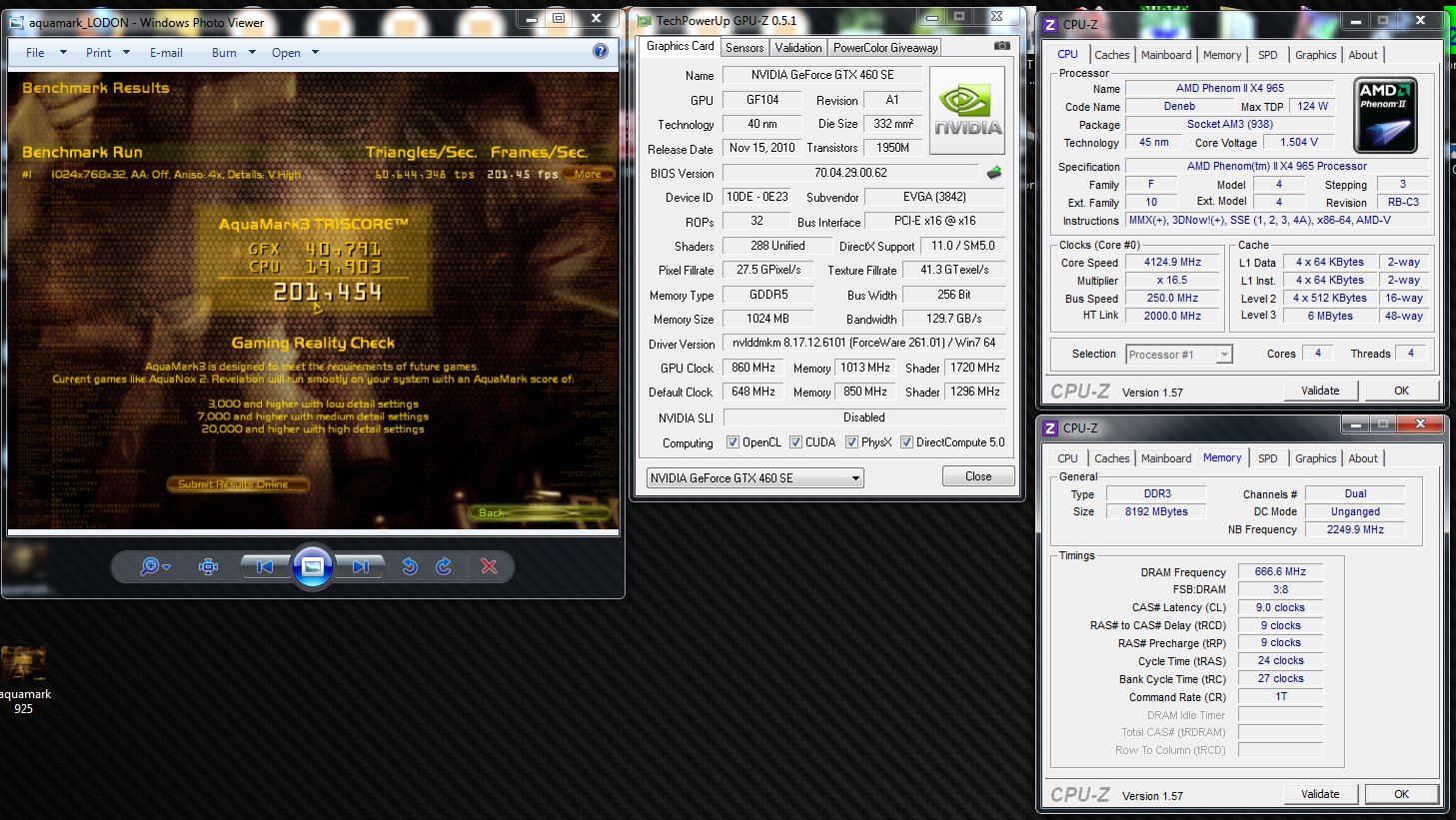Rotate the photo counterclockwise

(x=409, y=566)
